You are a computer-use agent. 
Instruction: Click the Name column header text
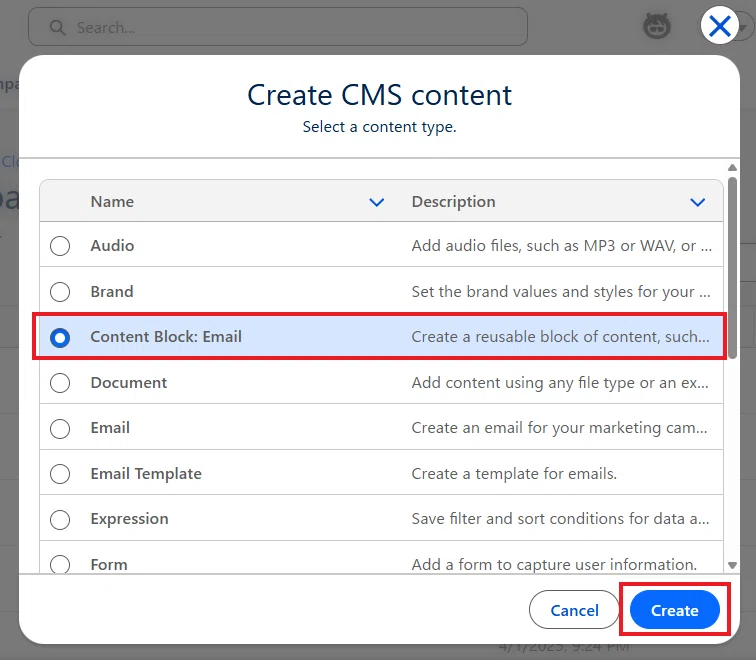(x=112, y=202)
